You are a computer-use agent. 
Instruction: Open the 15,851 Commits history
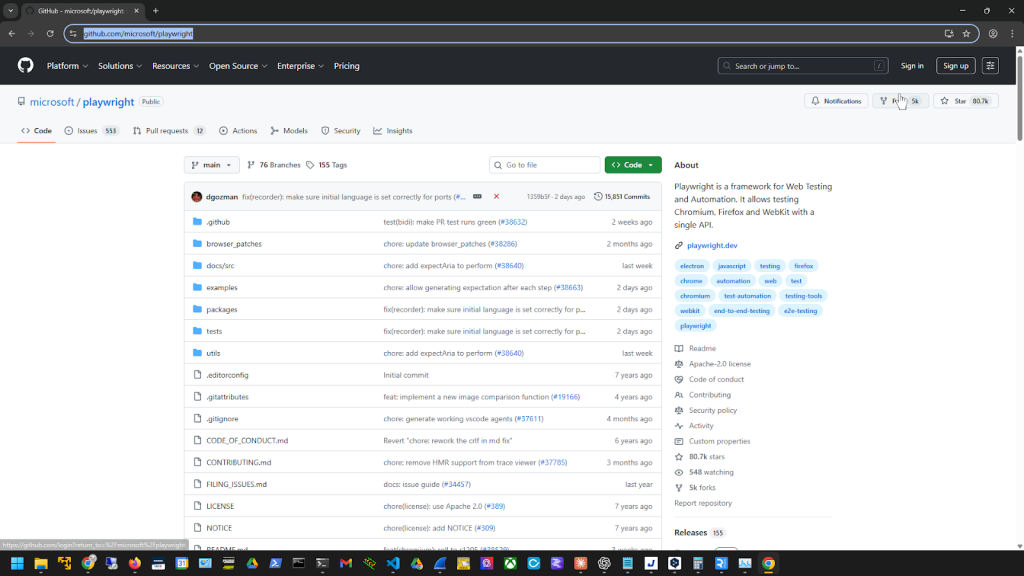click(622, 197)
